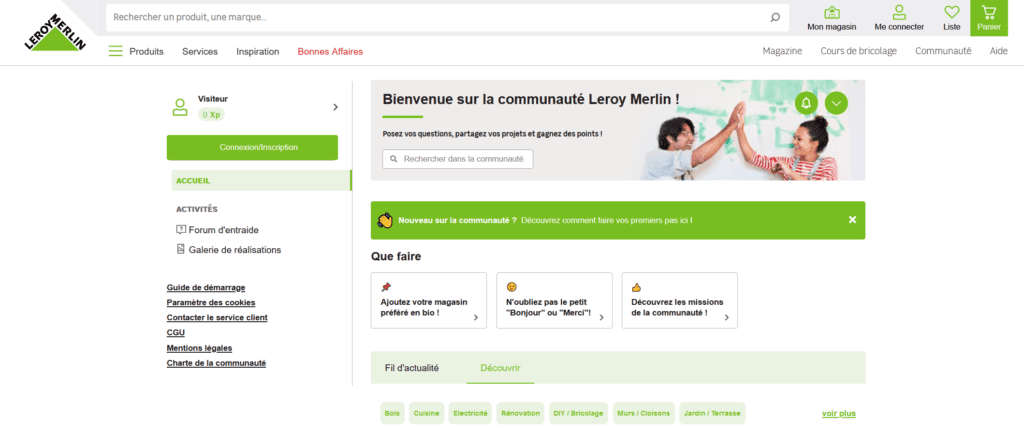Select the DIY / Bricolage tag
Viewport: 1024px width, 434px height.
point(579,413)
